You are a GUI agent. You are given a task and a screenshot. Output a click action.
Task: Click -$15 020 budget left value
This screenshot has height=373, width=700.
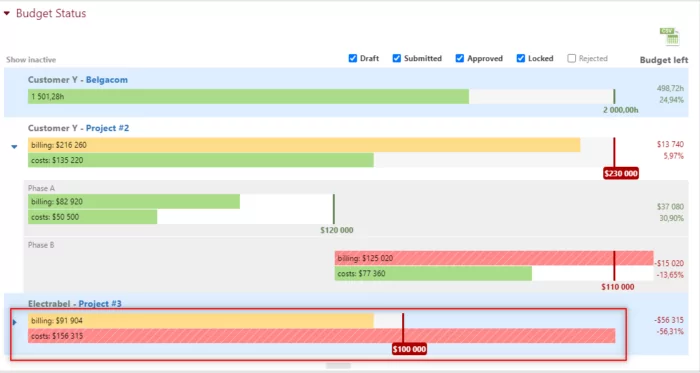click(669, 263)
